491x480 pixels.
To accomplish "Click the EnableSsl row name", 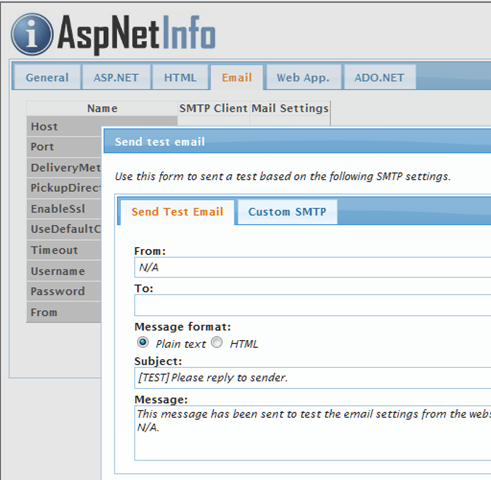I will 58,209.
